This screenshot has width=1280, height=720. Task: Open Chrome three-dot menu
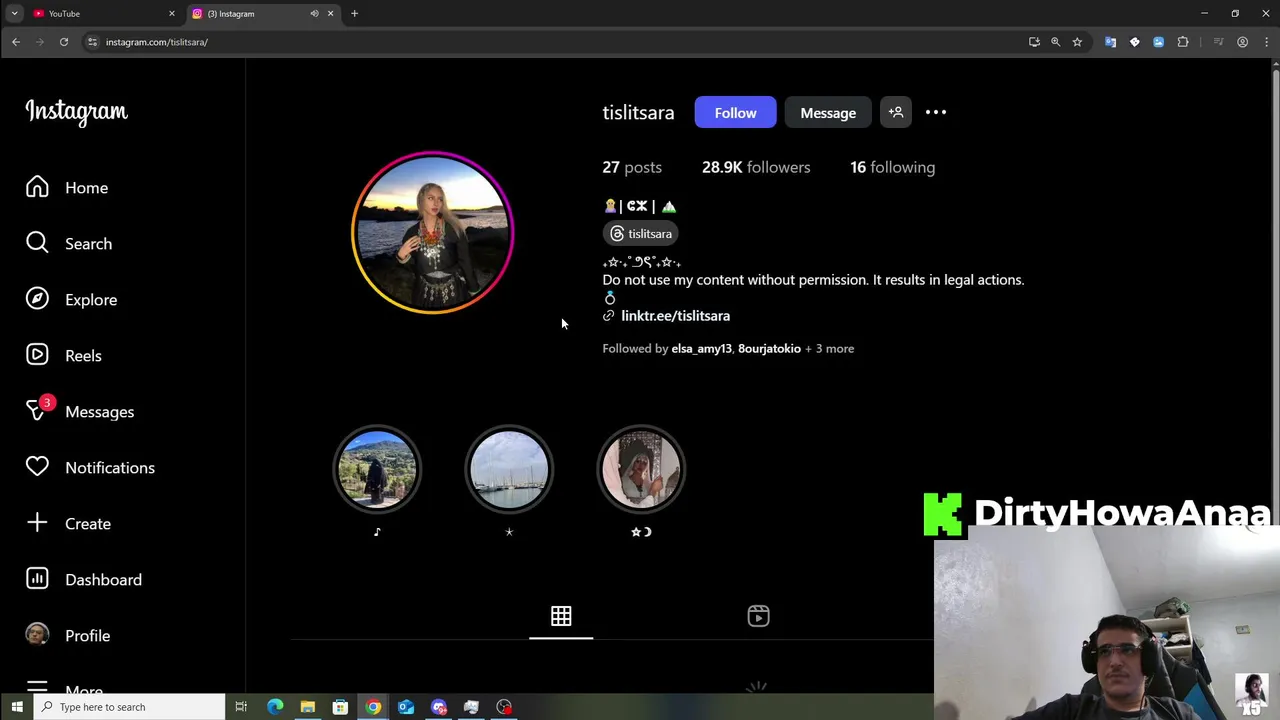point(1267,42)
